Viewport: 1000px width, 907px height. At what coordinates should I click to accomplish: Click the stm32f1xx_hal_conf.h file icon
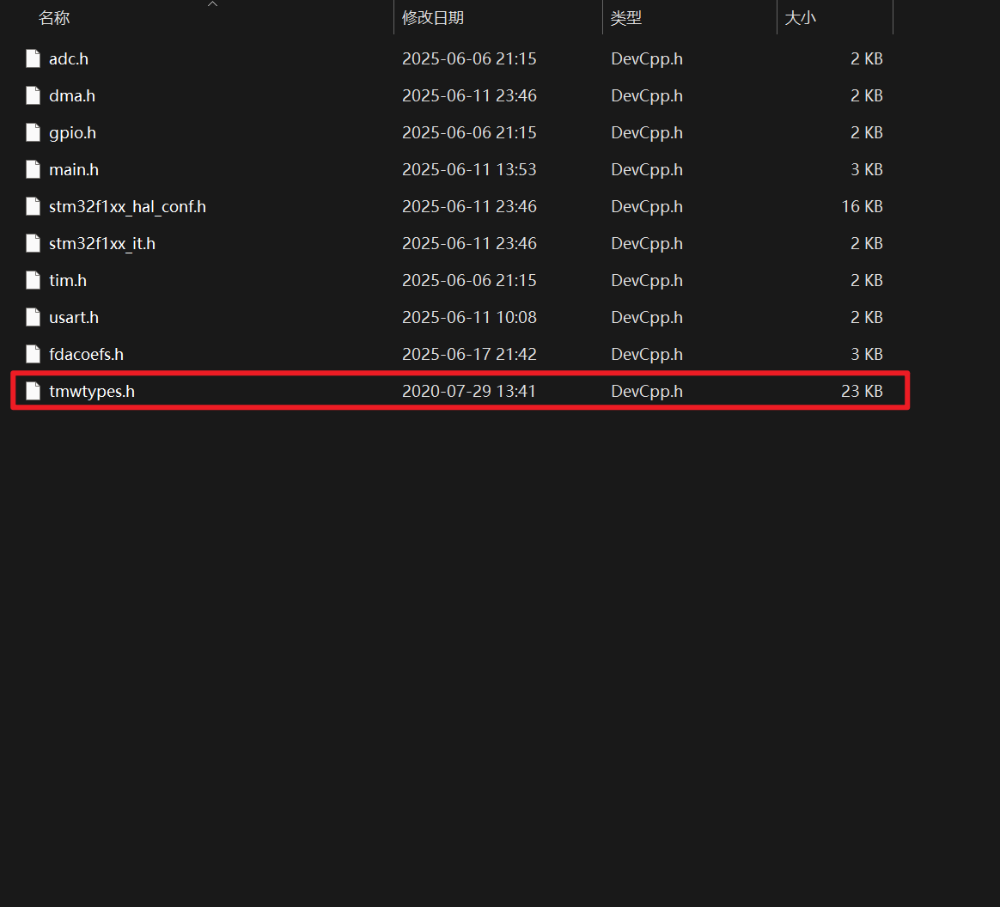point(33,207)
